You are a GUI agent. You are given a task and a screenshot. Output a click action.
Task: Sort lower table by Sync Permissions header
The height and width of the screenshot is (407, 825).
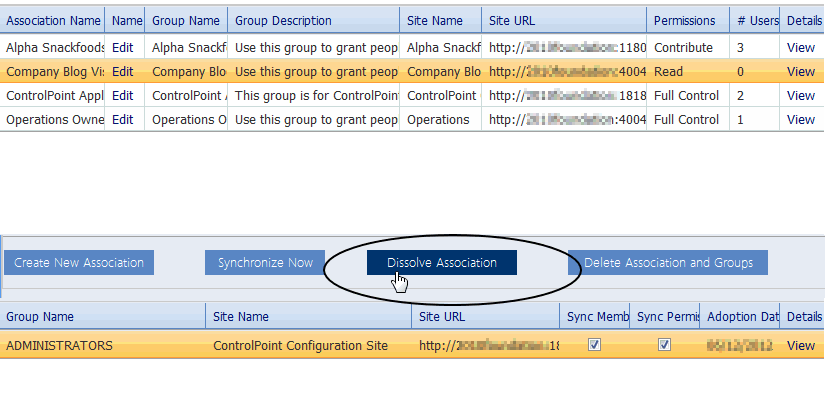(665, 317)
